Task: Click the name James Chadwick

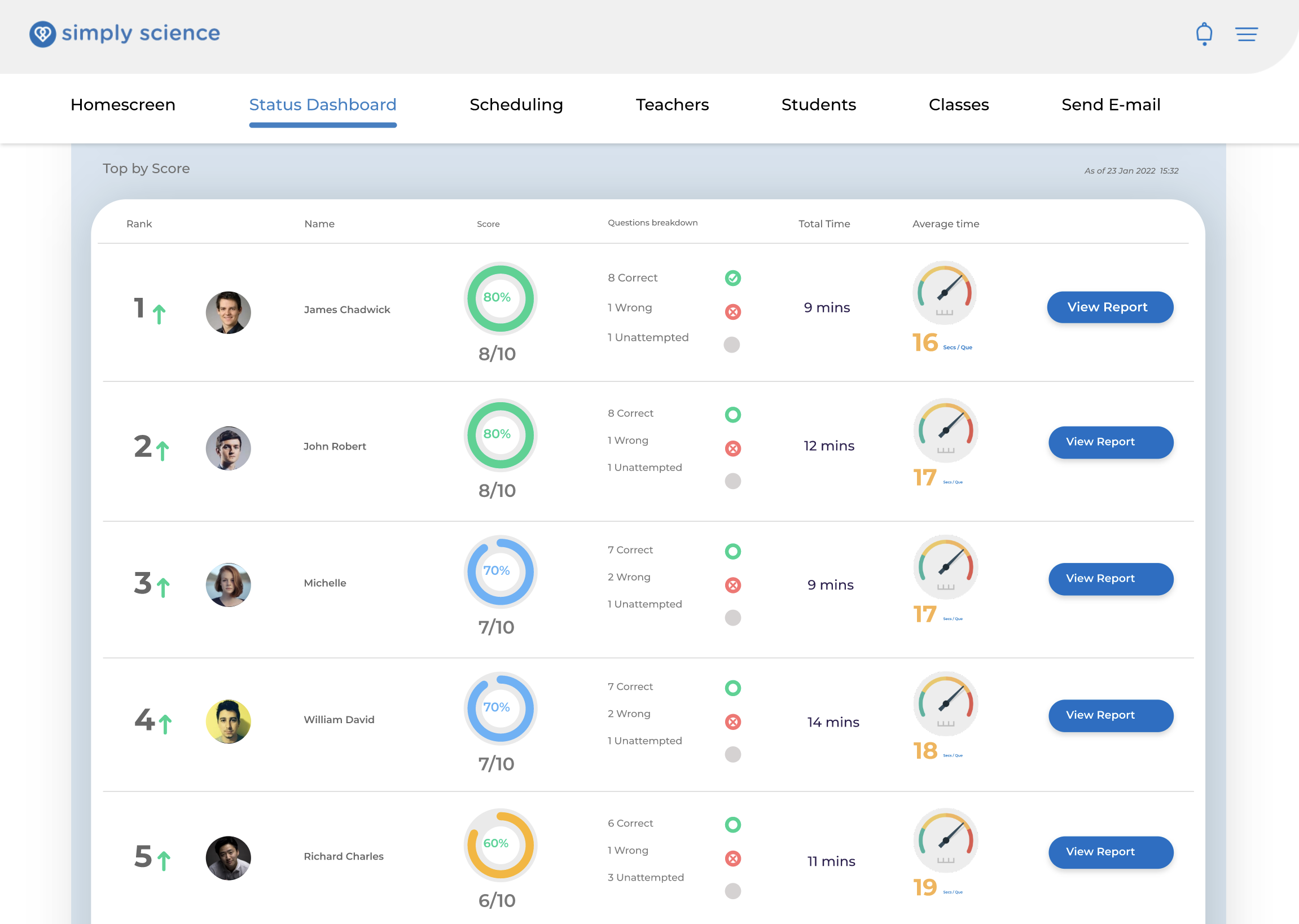Action: 346,310
